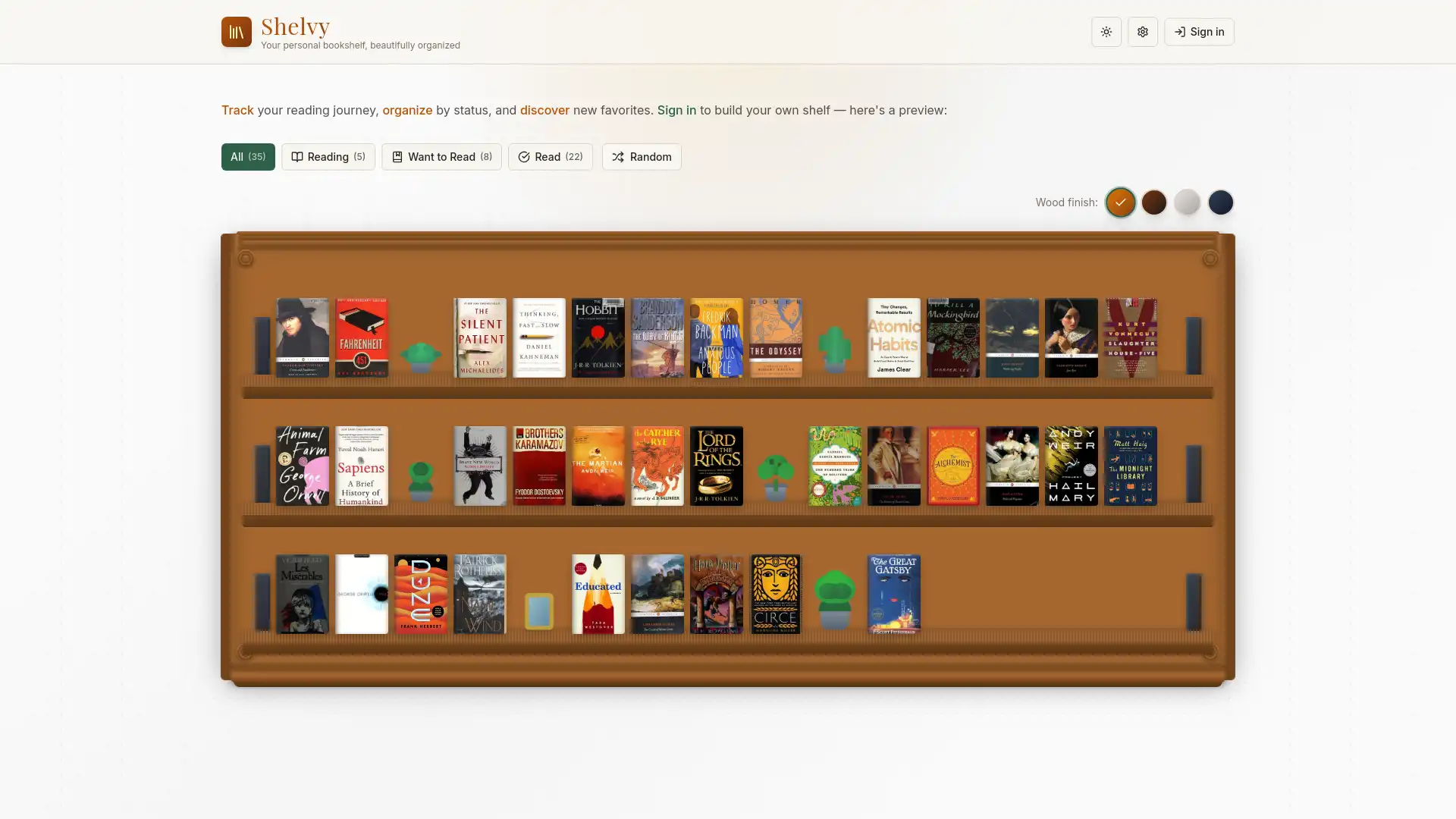The width and height of the screenshot is (1456, 819).
Task: Toggle the light/dark theme sun icon
Action: point(1106,32)
